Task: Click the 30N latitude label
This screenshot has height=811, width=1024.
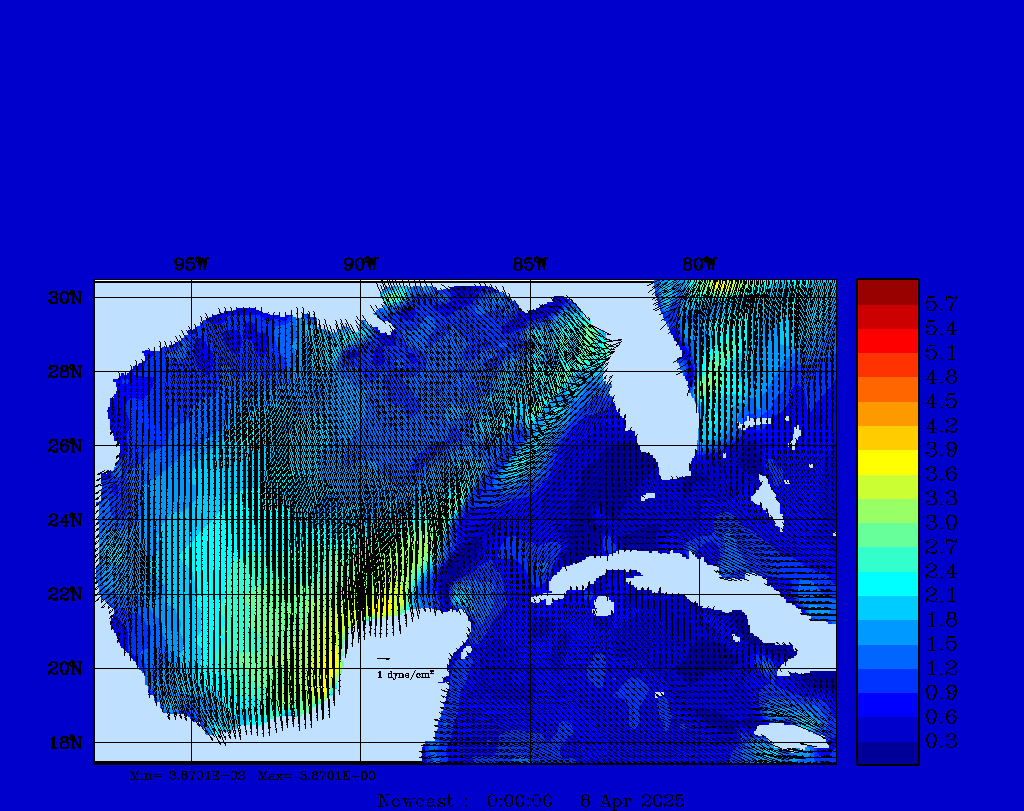Action: [65, 298]
